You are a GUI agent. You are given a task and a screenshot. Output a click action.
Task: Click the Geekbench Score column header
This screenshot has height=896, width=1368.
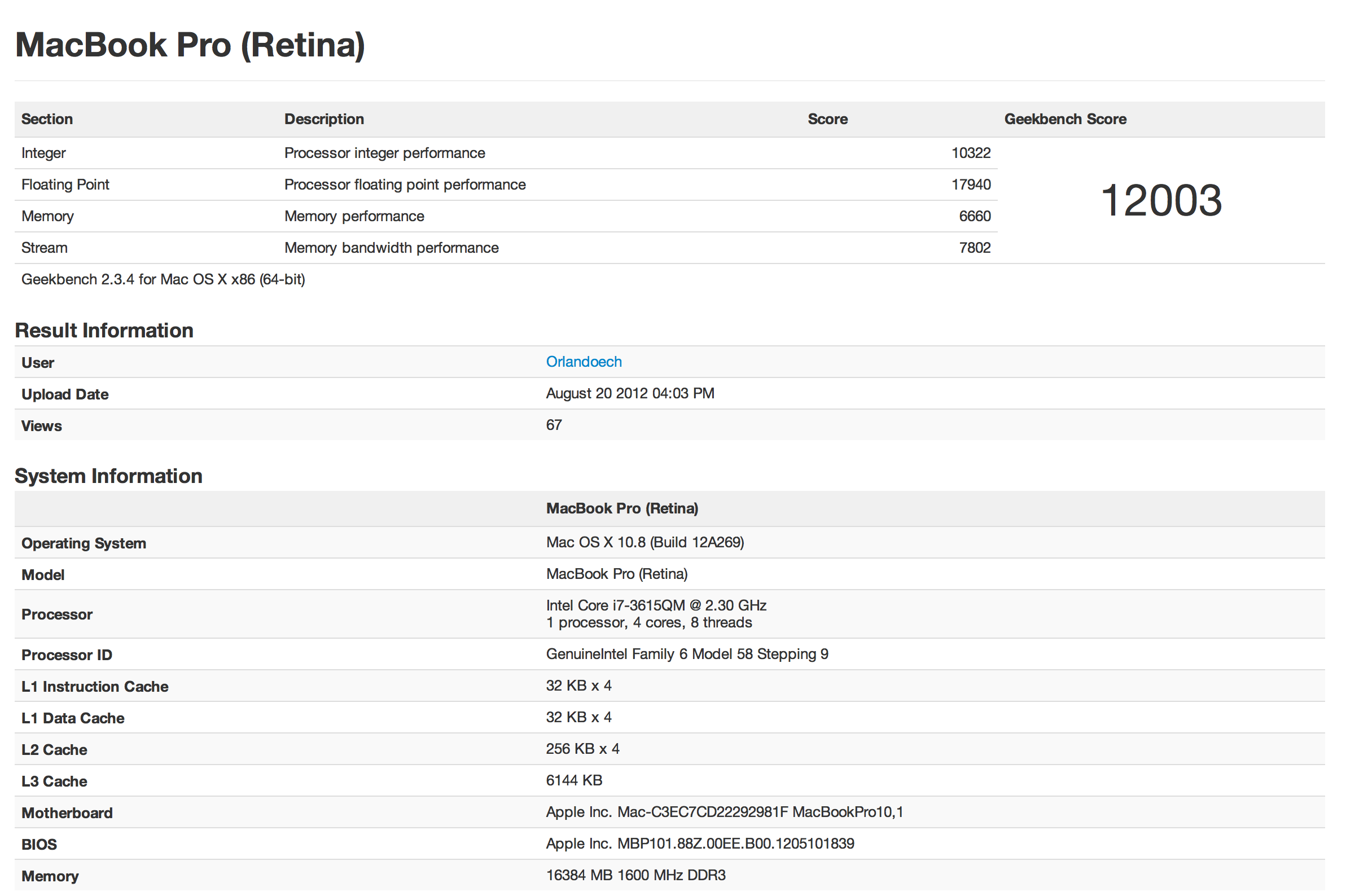click(1065, 119)
